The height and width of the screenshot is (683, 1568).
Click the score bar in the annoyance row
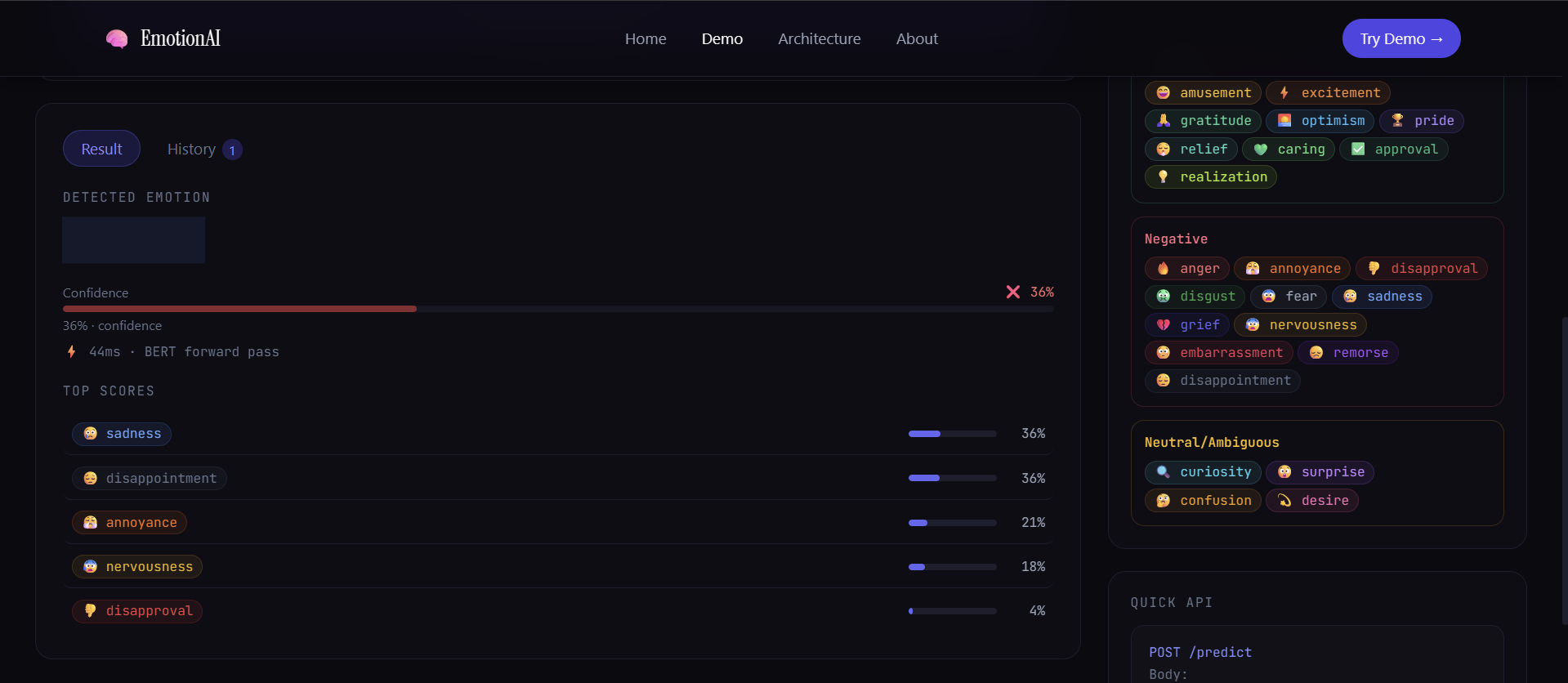pyautogui.click(x=953, y=523)
